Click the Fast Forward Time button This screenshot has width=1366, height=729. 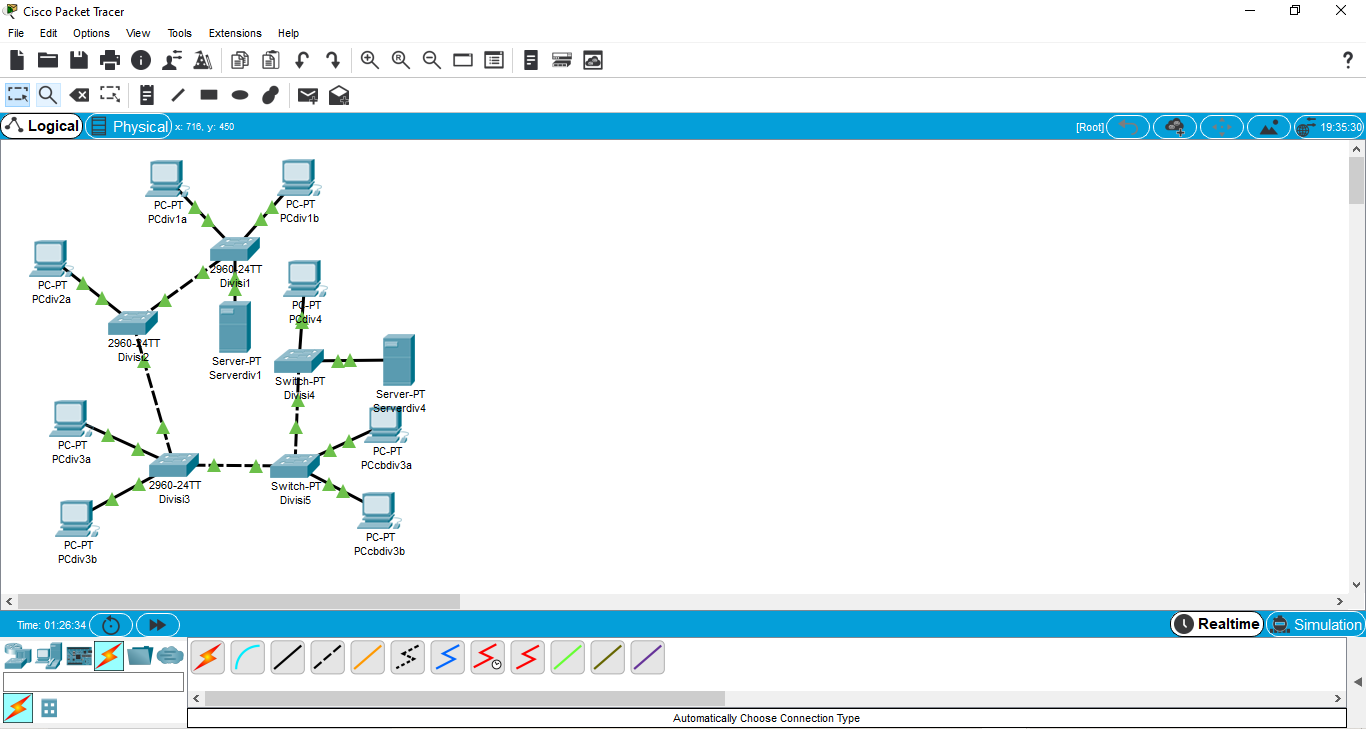[x=158, y=625]
